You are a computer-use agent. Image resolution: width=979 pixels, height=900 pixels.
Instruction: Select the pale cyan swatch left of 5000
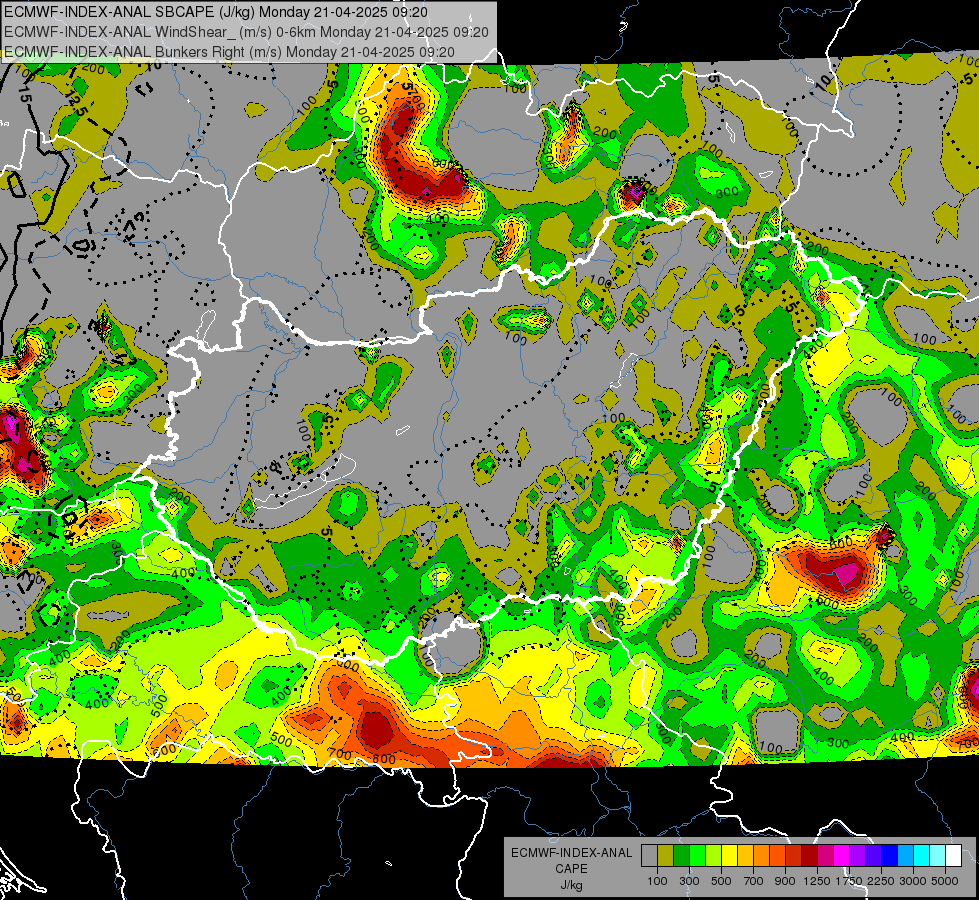(938, 856)
